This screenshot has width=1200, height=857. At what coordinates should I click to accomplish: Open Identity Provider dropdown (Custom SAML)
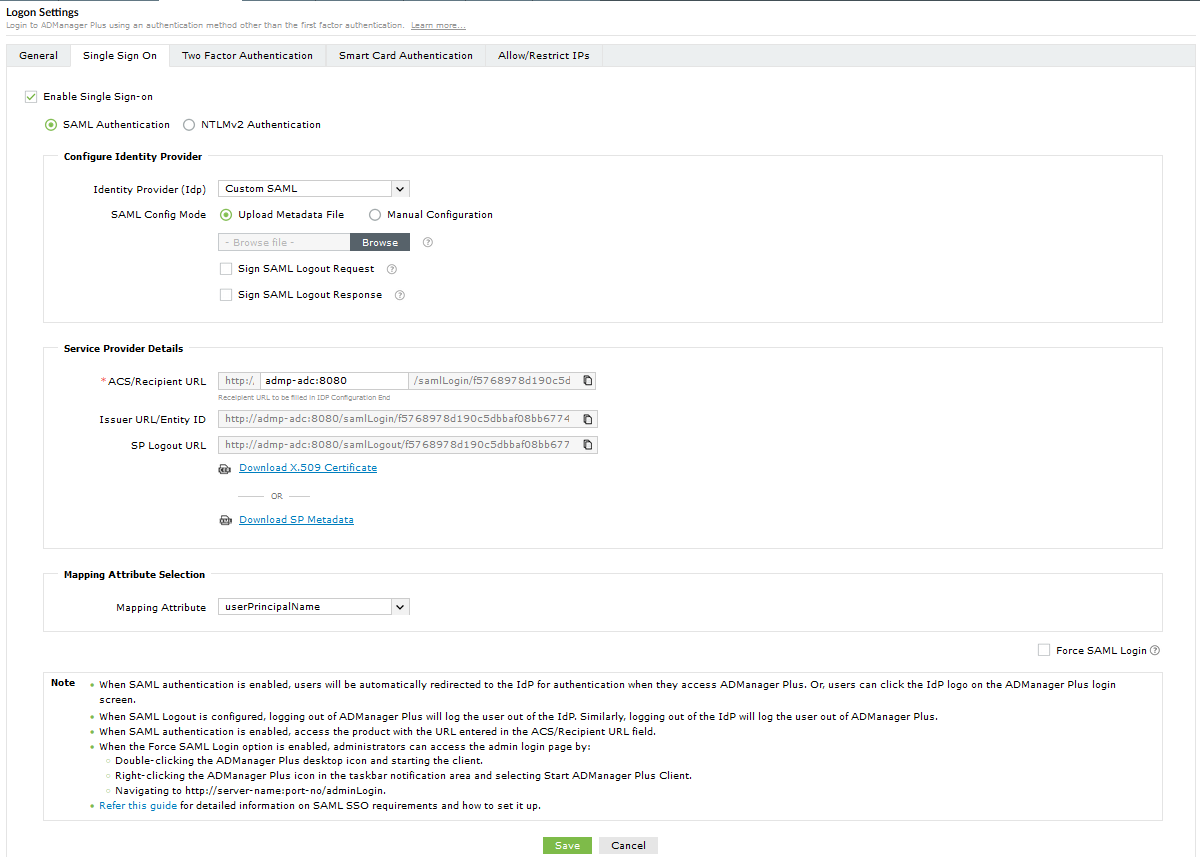314,188
